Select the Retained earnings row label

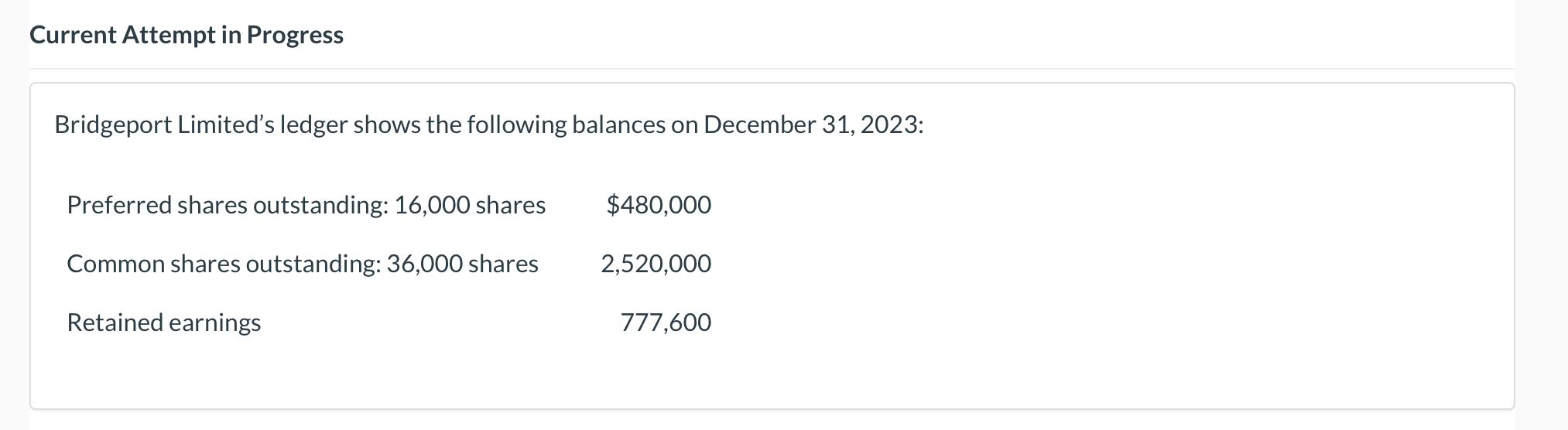pos(164,322)
